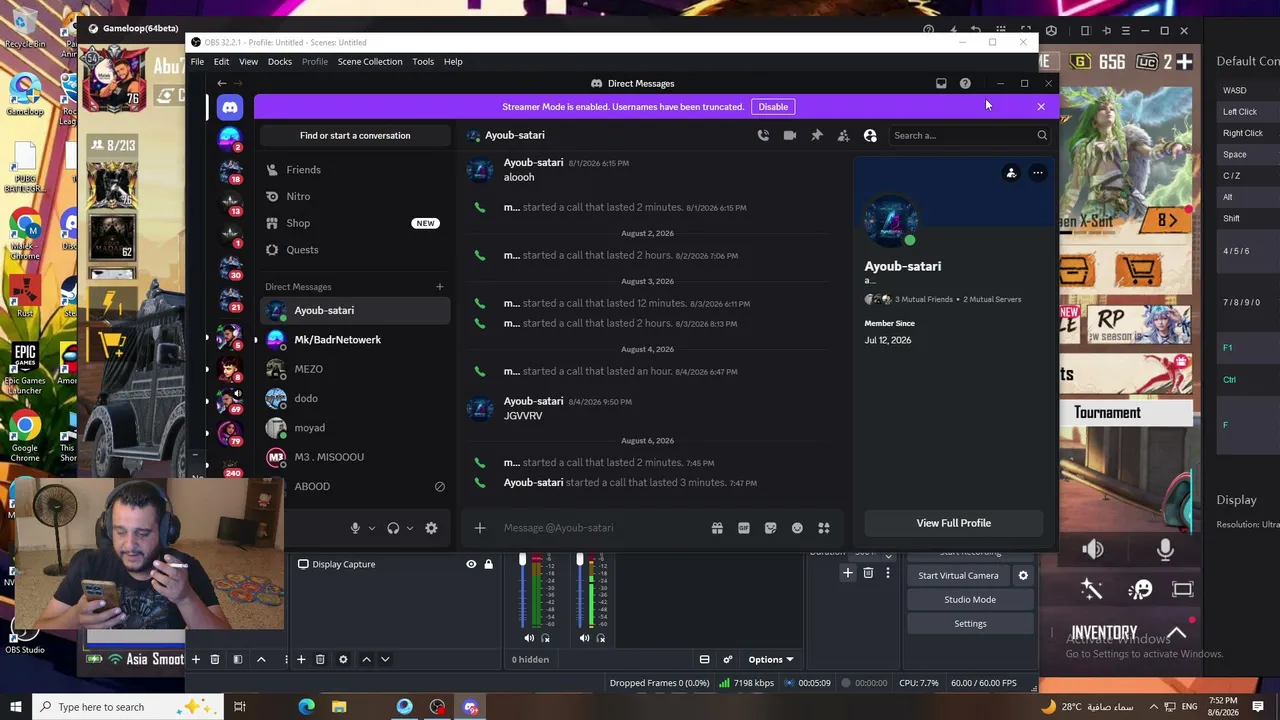
Task: Open more options on profile panel
Action: pos(1037,173)
